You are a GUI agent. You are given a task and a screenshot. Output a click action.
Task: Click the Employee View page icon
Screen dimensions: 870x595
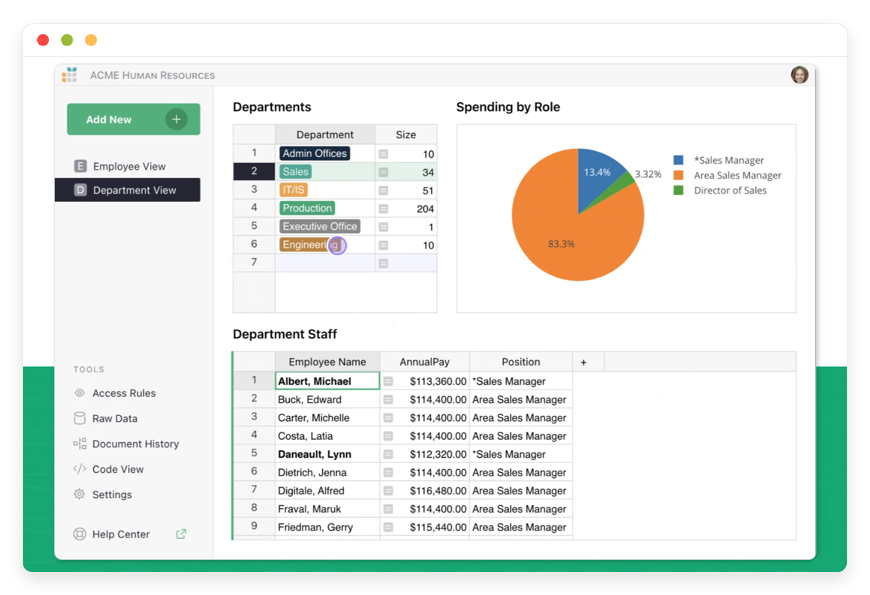pos(80,166)
